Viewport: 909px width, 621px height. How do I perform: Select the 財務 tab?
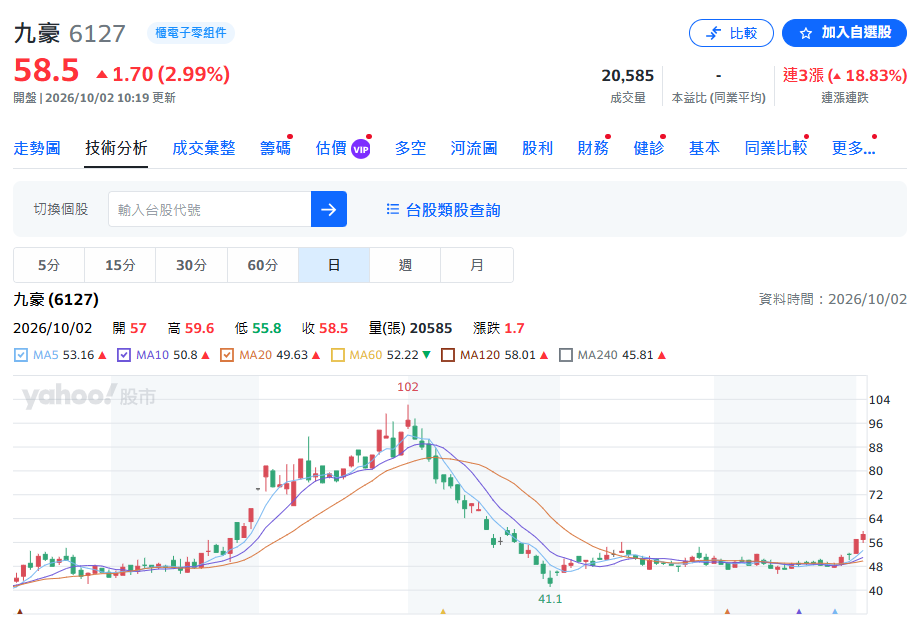coord(593,148)
